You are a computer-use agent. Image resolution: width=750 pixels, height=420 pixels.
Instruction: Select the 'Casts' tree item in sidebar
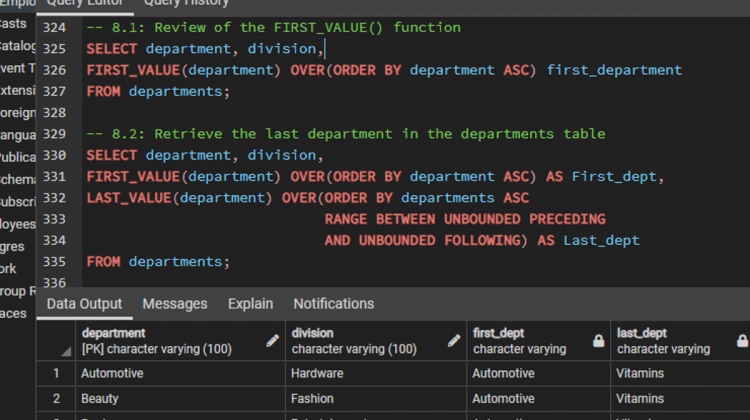click(x=13, y=23)
